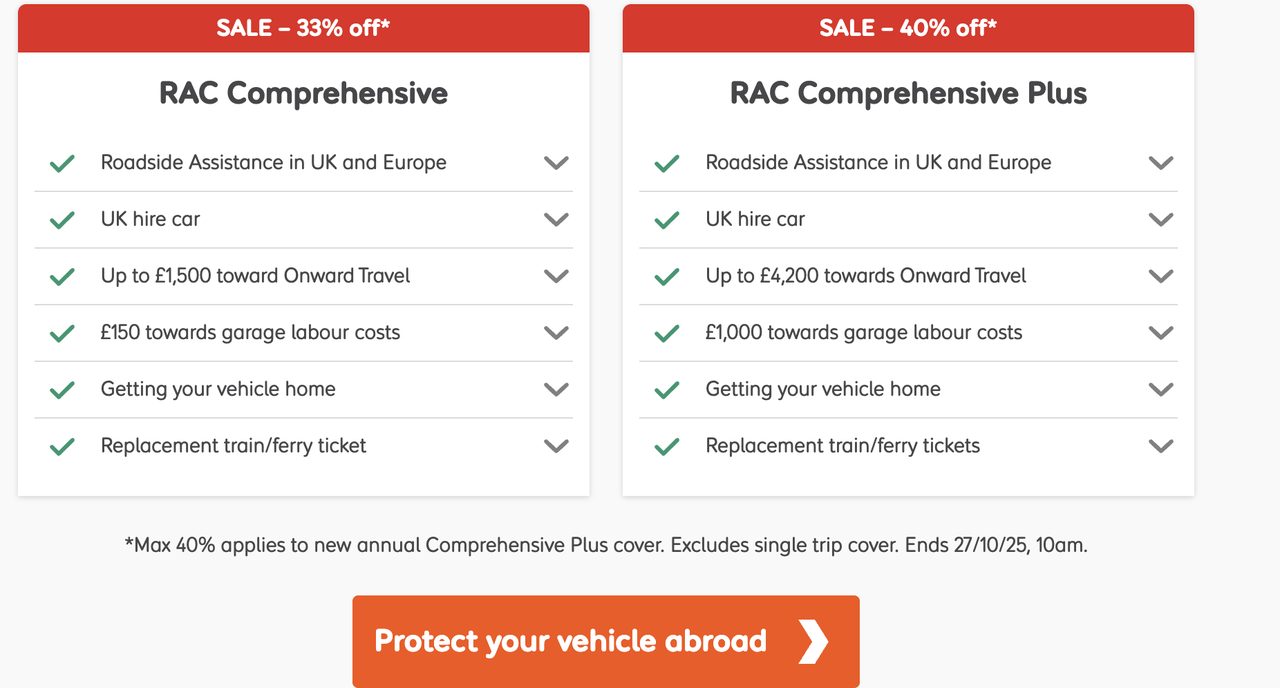Image resolution: width=1280 pixels, height=688 pixels.
Task: Expand Roadside Assistance chevron under Comprehensive Plus
Action: click(x=1161, y=163)
